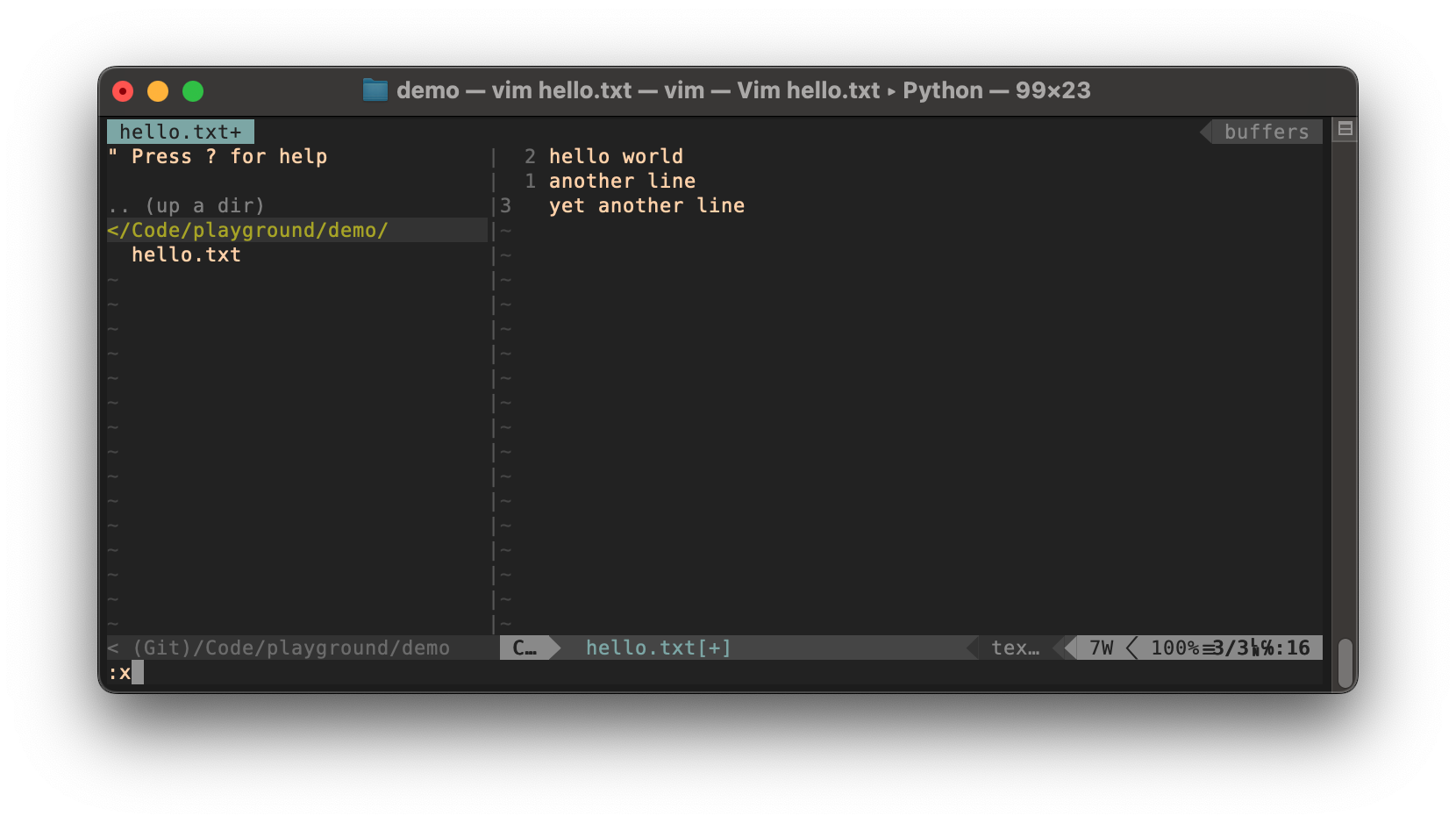1456x823 pixels.
Task: Open hello.txt from the file tree
Action: point(186,254)
